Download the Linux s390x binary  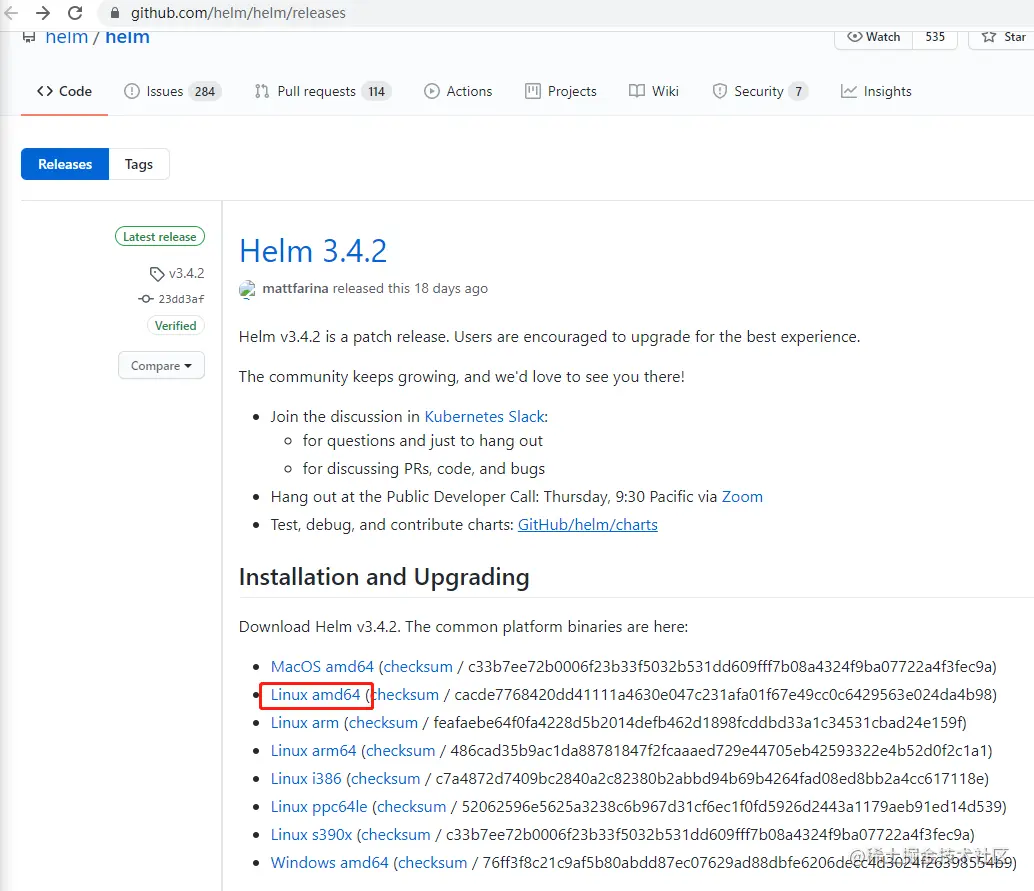(x=311, y=835)
